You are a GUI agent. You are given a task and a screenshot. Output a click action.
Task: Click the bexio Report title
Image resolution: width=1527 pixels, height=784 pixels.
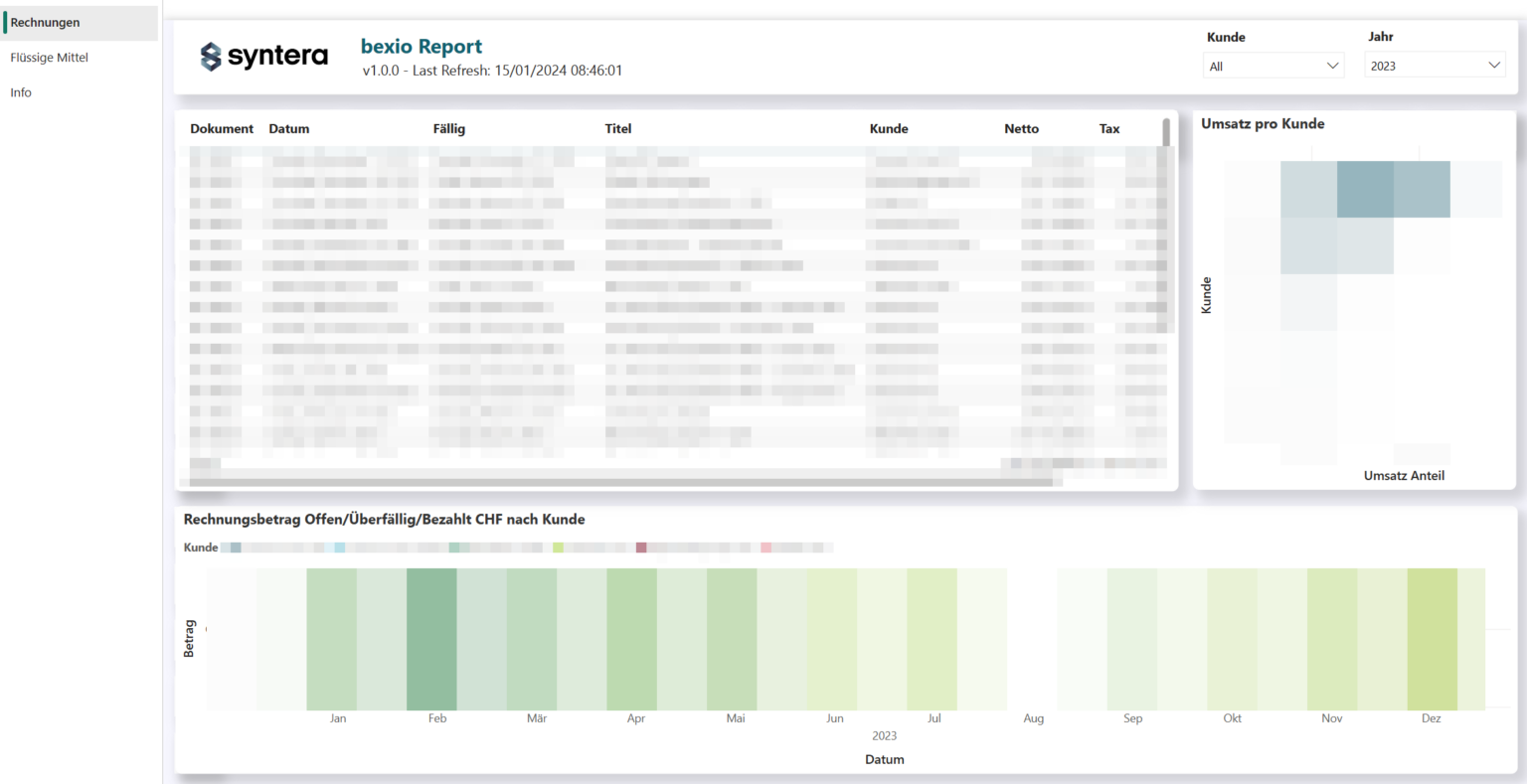coord(421,46)
